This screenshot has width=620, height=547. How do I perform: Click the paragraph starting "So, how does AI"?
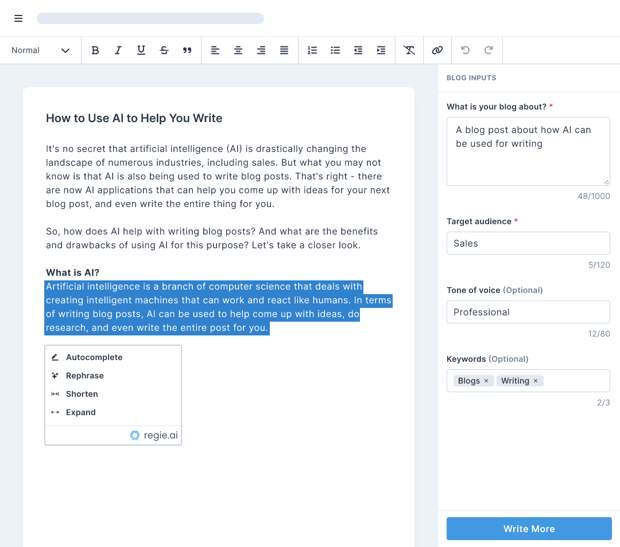212,238
